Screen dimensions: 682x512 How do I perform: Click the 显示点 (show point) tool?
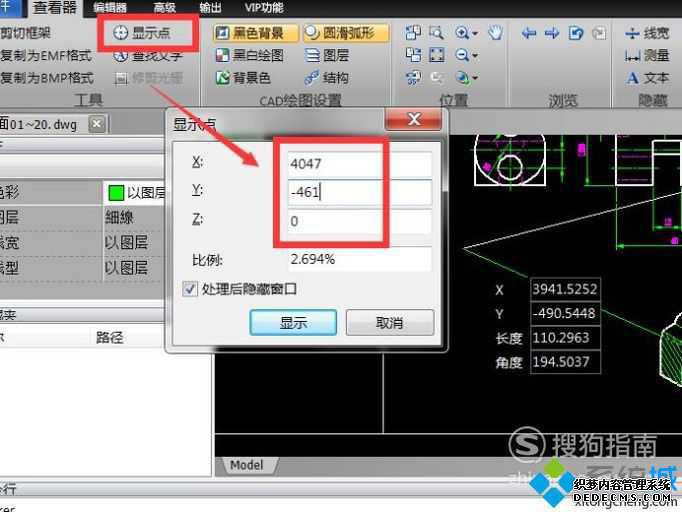pyautogui.click(x=142, y=33)
